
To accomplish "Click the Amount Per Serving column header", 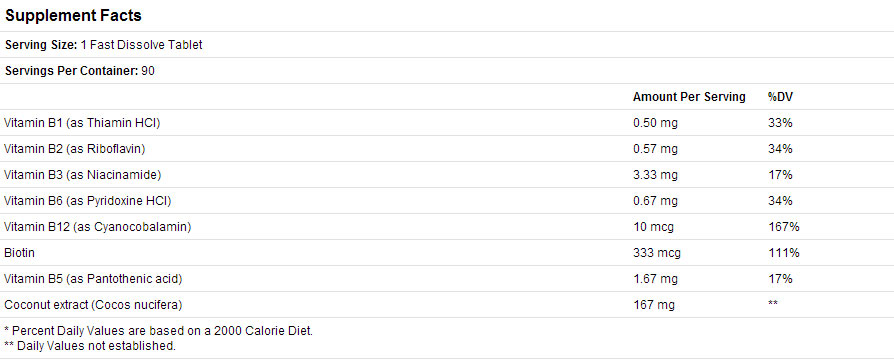I will (689, 97).
